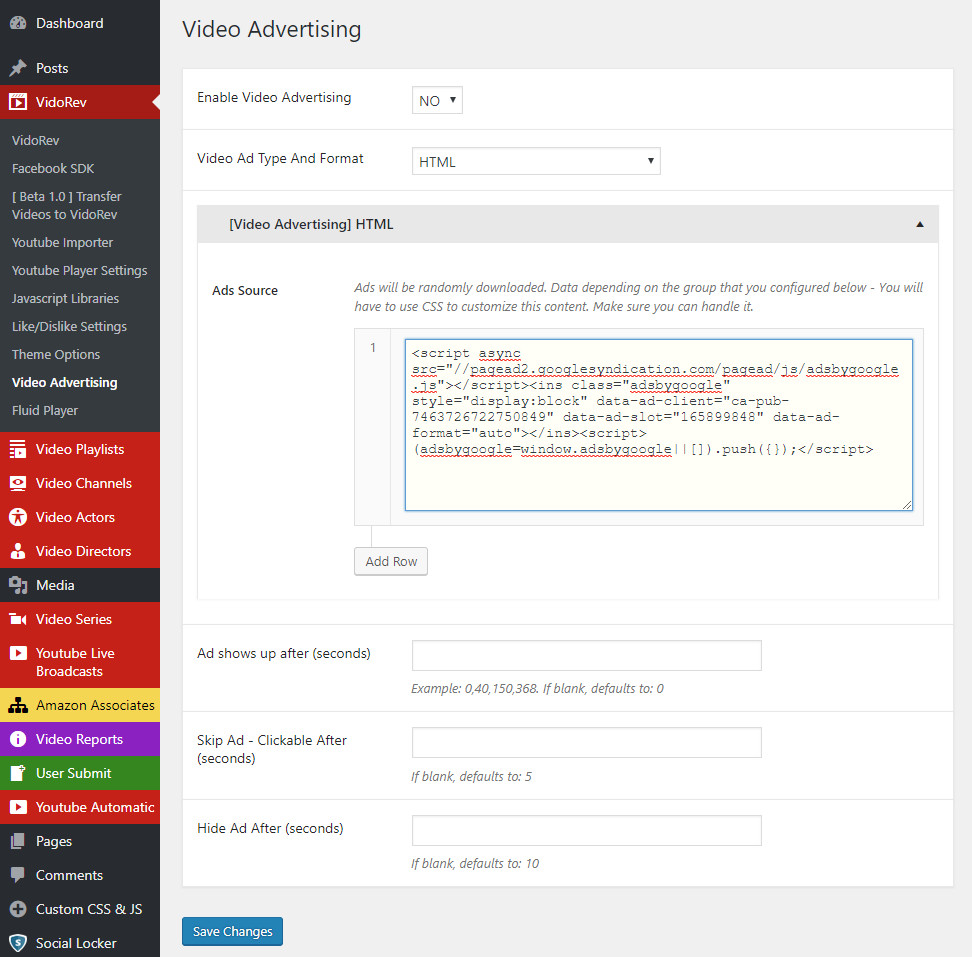Go to Fluid Player settings
Image resolution: width=972 pixels, height=957 pixels.
(45, 411)
